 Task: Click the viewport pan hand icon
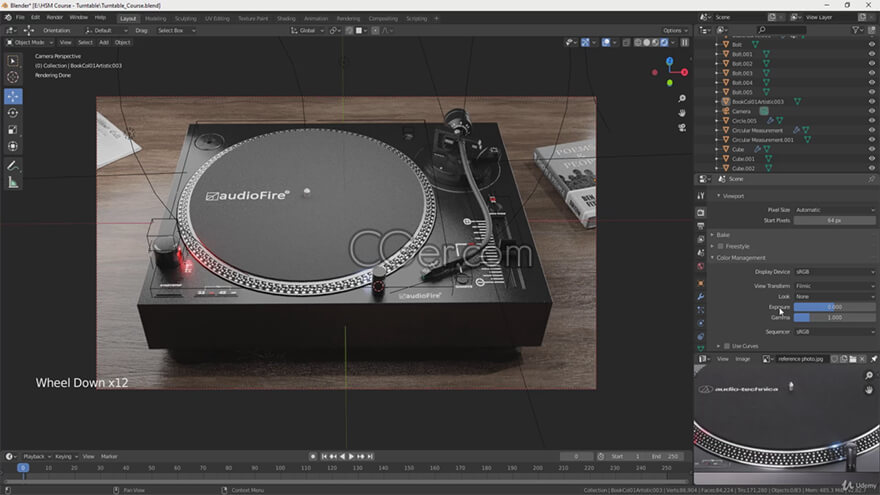point(682,113)
